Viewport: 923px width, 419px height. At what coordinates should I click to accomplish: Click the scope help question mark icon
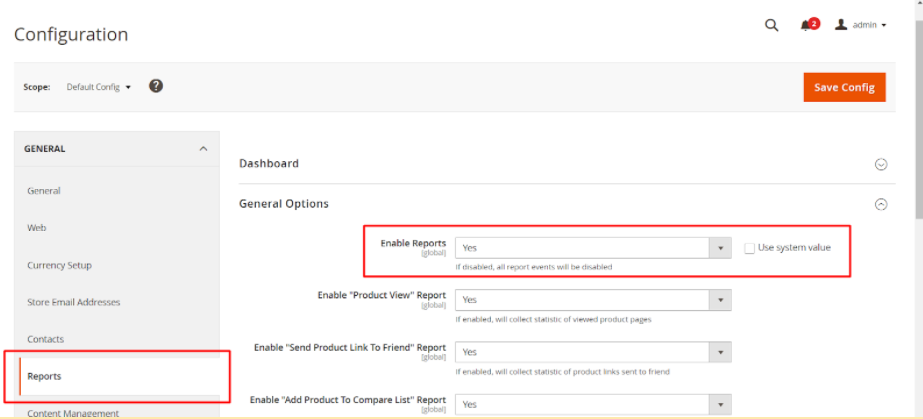(156, 87)
